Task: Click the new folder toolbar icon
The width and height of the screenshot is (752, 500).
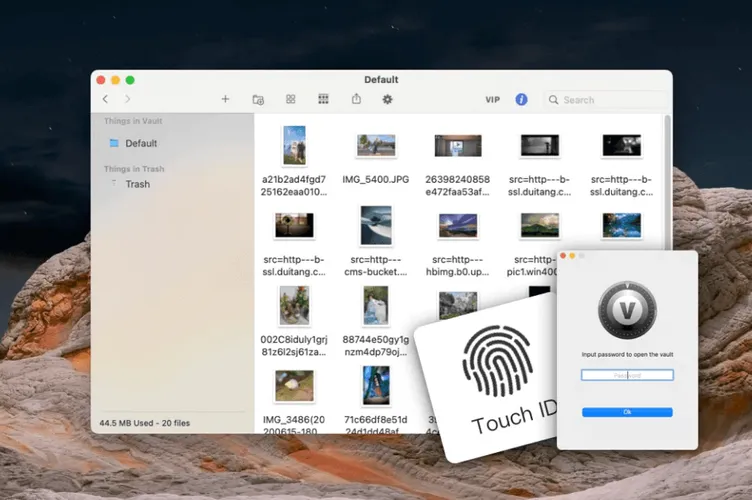Action: [258, 99]
